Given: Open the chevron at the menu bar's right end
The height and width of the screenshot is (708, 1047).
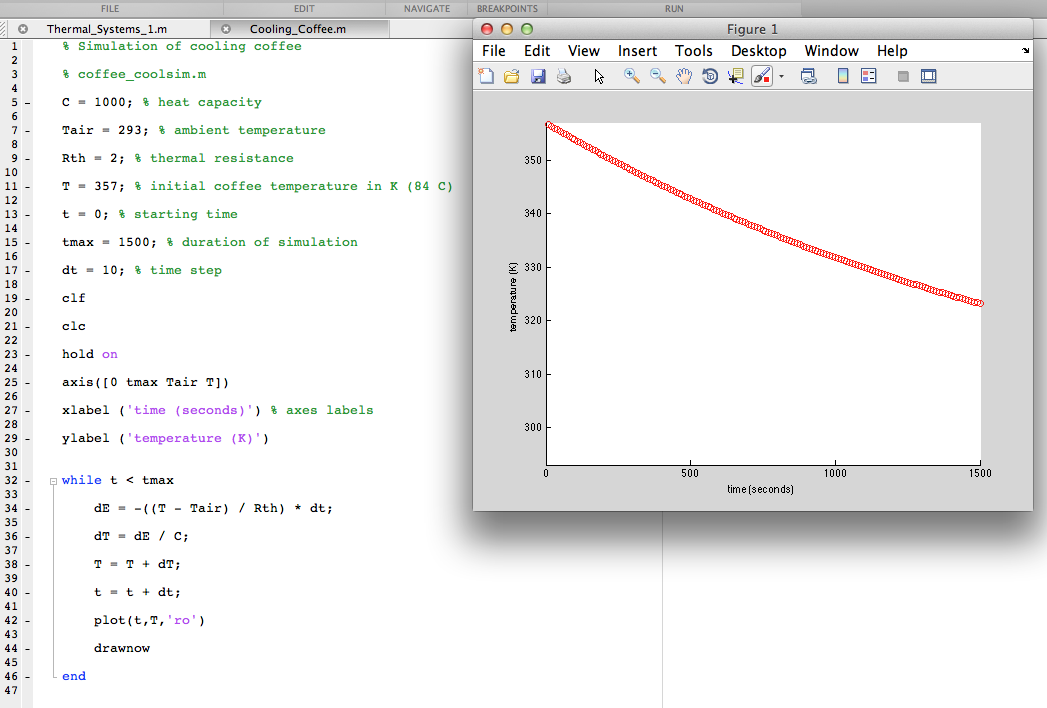Looking at the screenshot, I should point(1026,50).
